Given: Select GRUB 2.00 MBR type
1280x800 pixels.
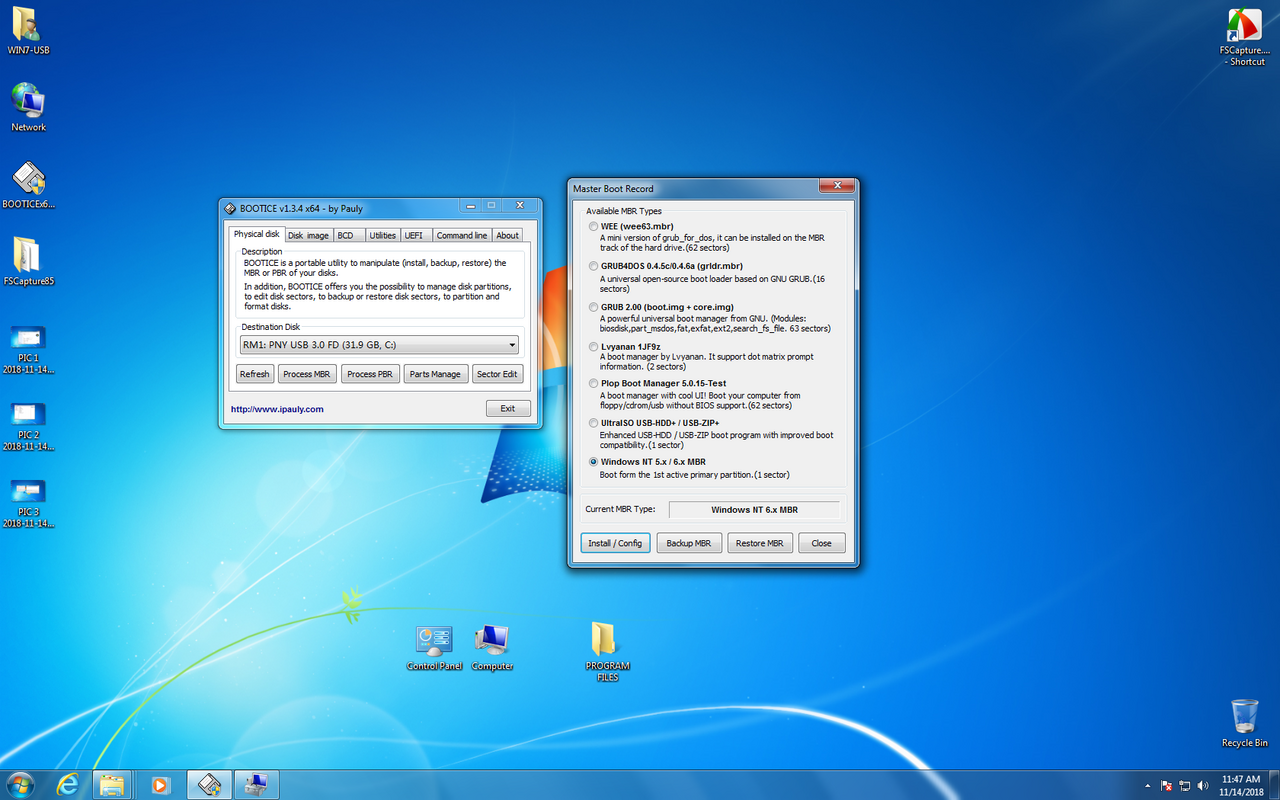Looking at the screenshot, I should coord(594,307).
